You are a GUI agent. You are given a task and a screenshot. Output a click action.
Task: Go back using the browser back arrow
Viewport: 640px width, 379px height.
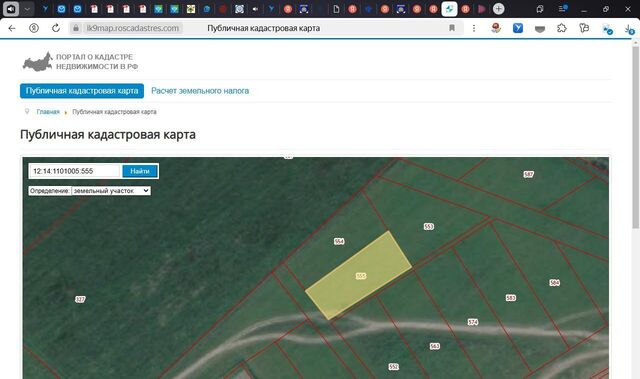(12, 28)
